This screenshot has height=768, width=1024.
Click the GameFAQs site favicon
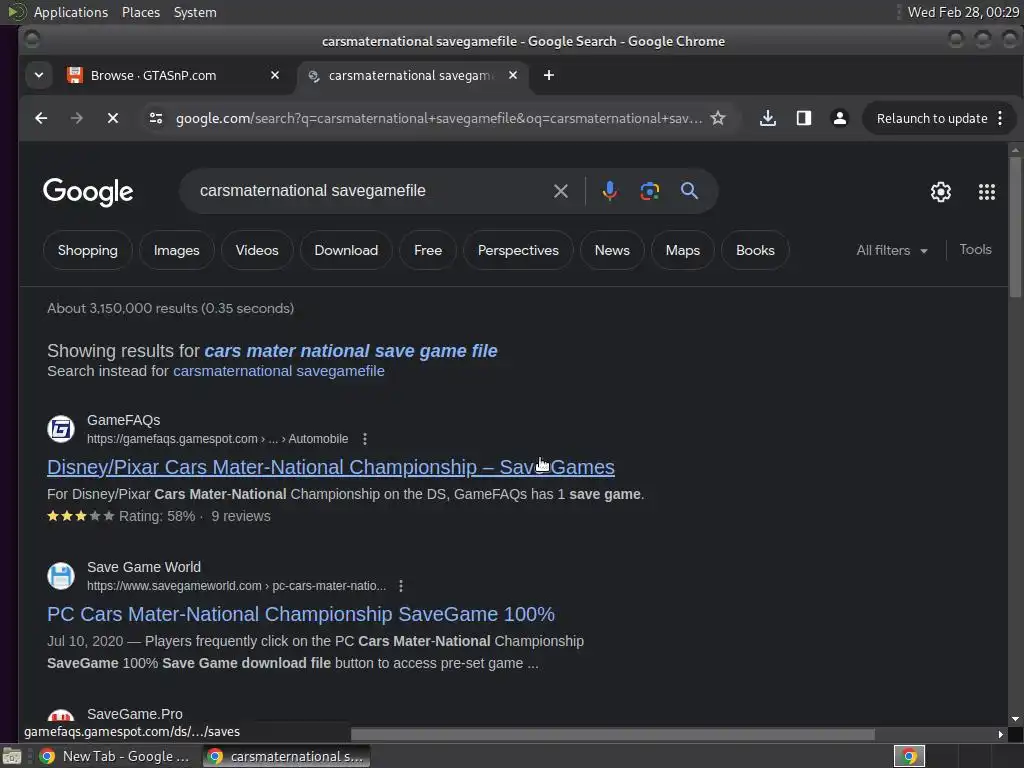point(61,429)
